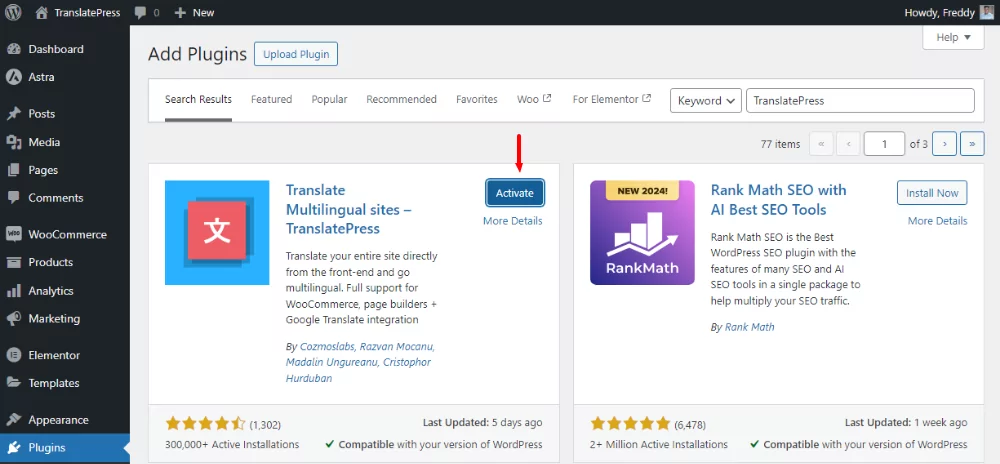Open the Cozmoslabs author link

(327, 347)
